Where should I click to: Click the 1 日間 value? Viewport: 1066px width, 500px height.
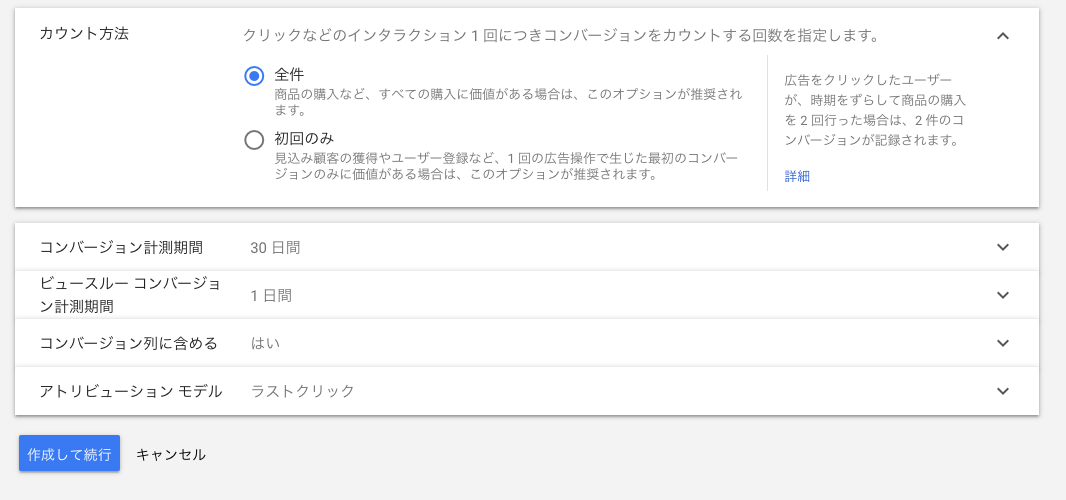coord(271,295)
